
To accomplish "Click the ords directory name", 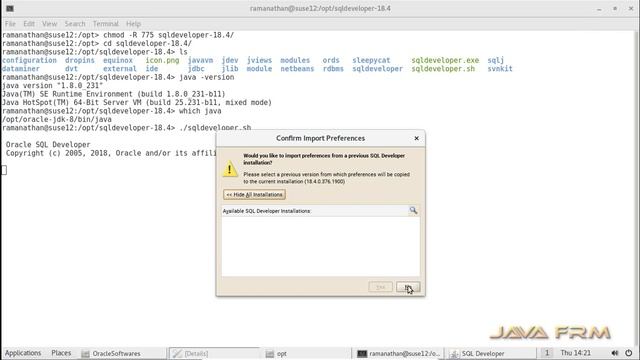I will point(331,60).
